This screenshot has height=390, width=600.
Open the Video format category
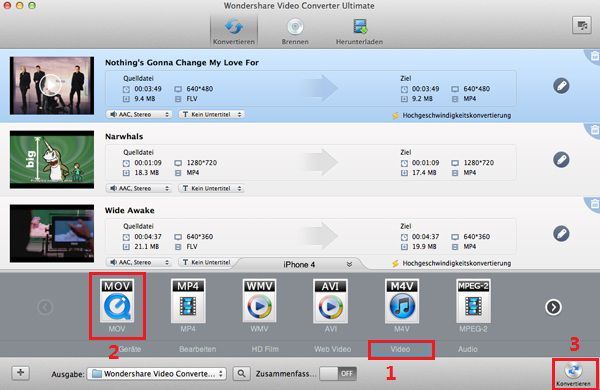[x=400, y=349]
